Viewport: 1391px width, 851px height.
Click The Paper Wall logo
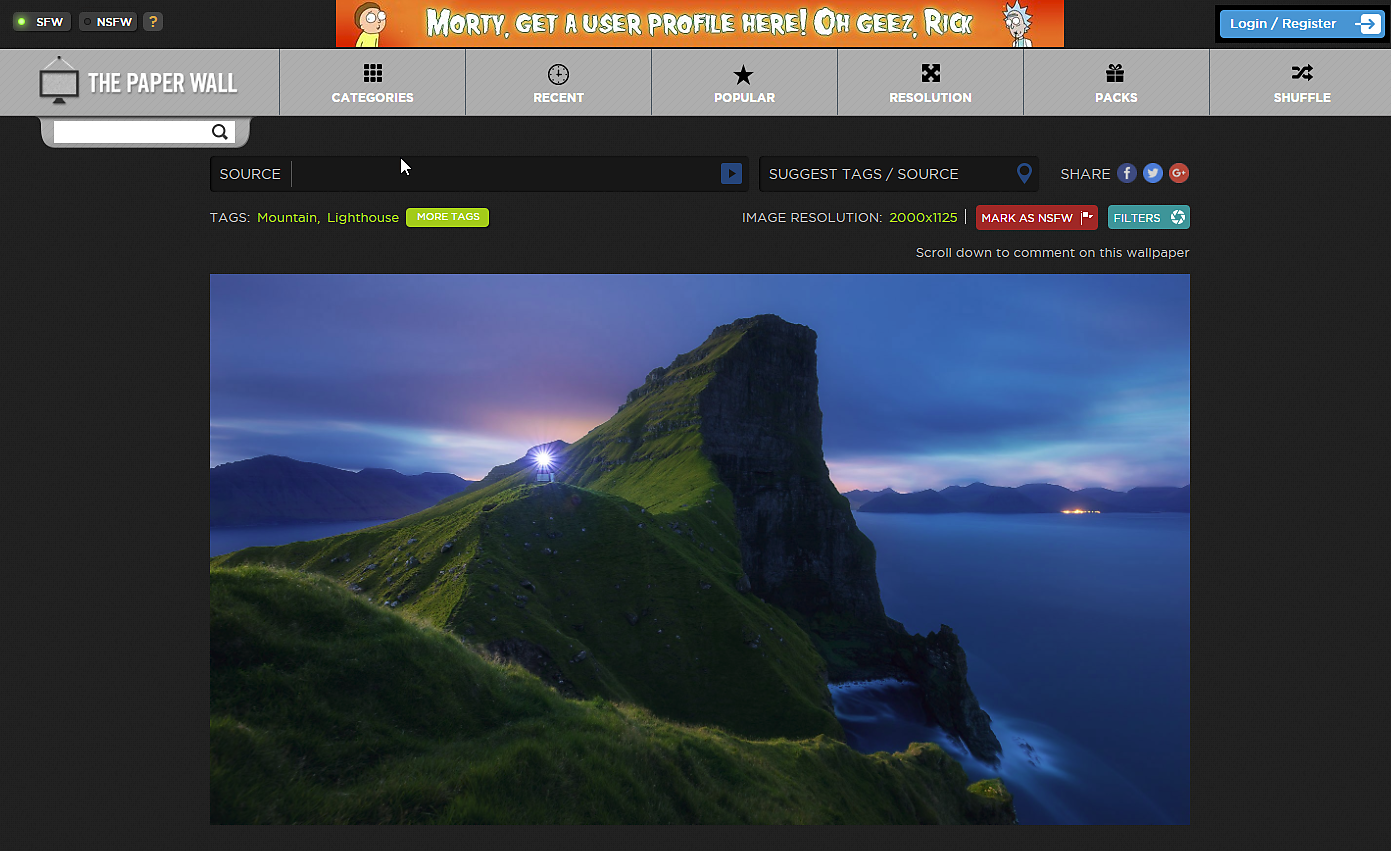(x=139, y=82)
